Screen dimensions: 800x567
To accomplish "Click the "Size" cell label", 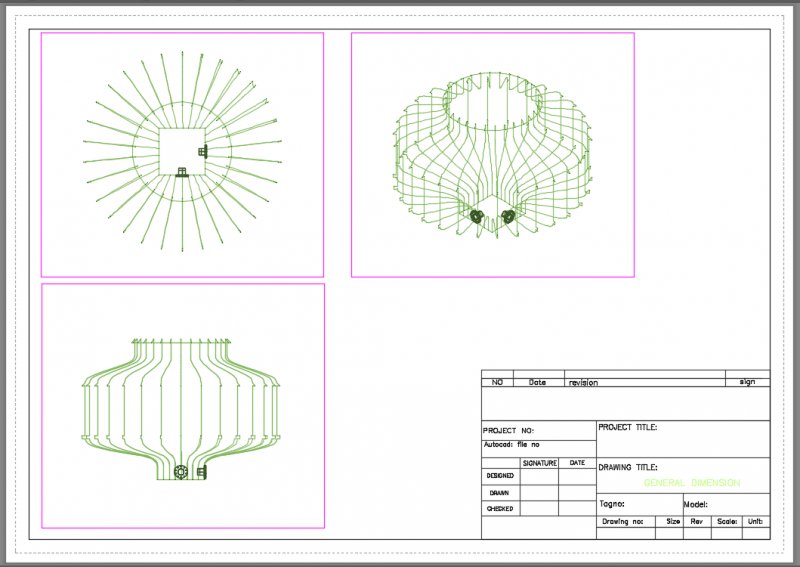I will click(x=673, y=521).
